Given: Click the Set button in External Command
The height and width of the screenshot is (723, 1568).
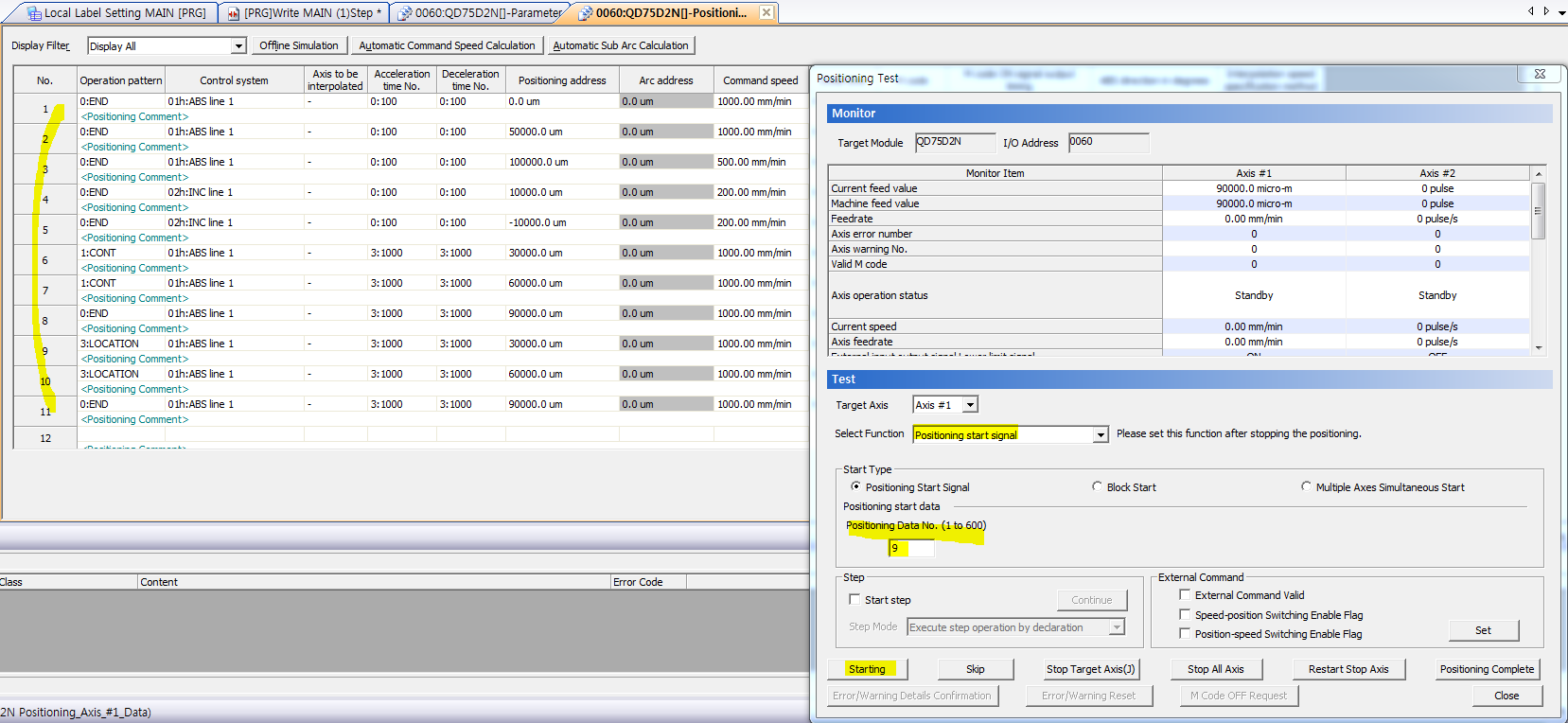Looking at the screenshot, I should coord(1483,630).
